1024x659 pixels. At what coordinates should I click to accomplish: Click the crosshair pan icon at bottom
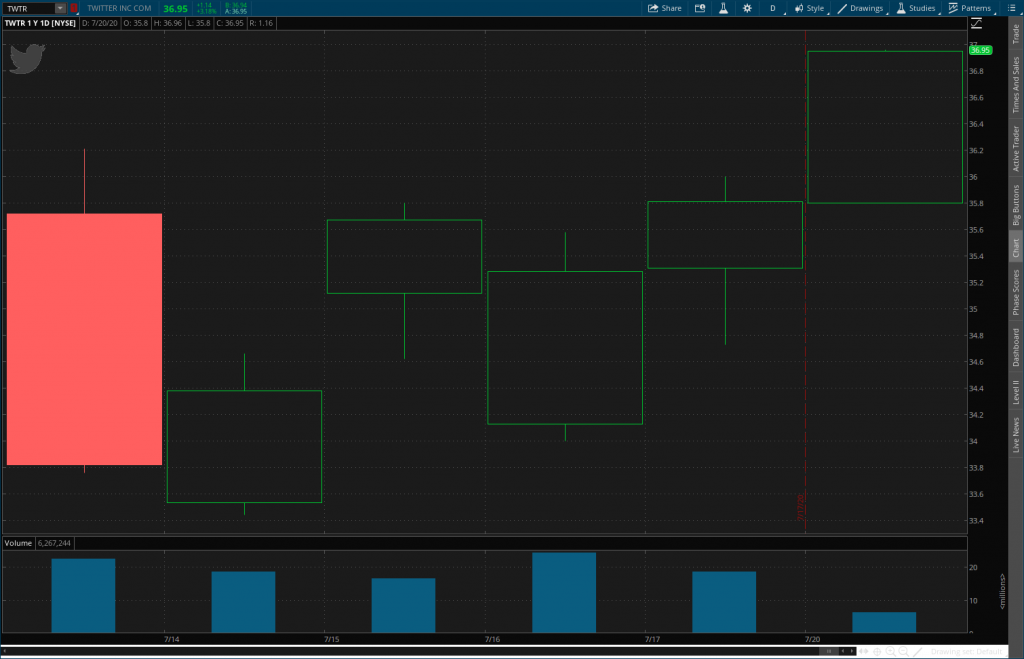877,651
